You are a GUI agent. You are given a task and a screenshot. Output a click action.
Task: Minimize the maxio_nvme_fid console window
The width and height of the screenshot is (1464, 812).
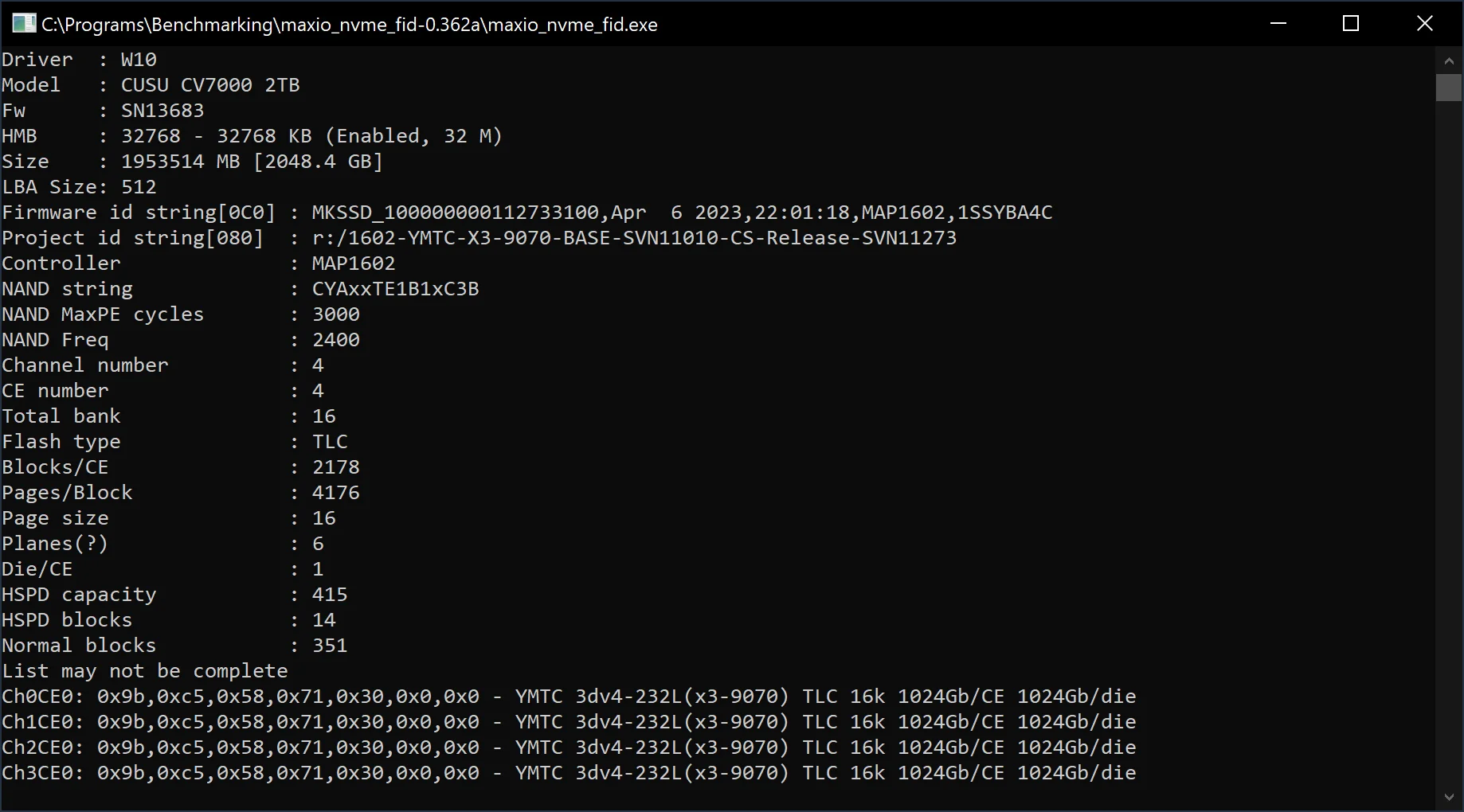1278,24
